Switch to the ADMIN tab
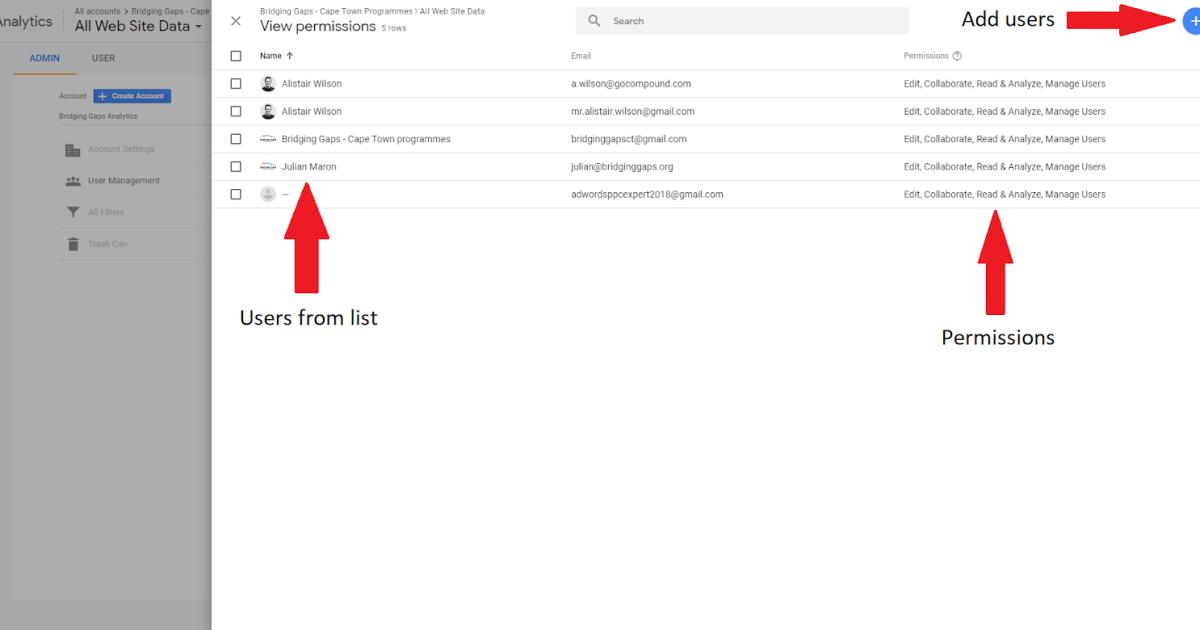1200x630 pixels. tap(44, 58)
